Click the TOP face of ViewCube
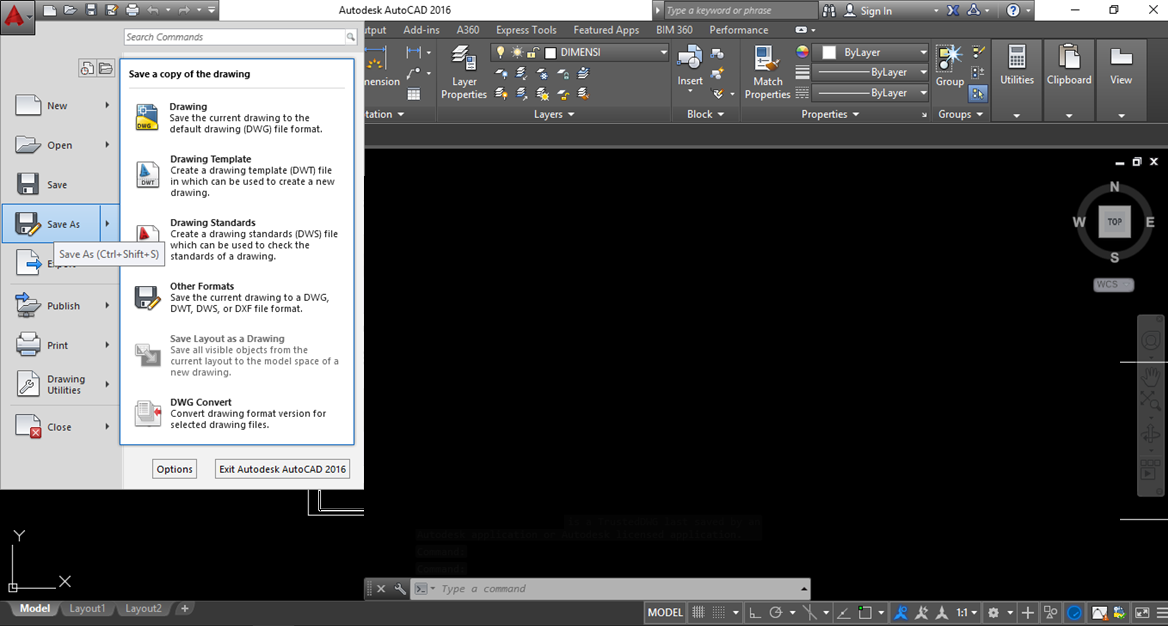The width and height of the screenshot is (1168, 626). coord(1114,222)
